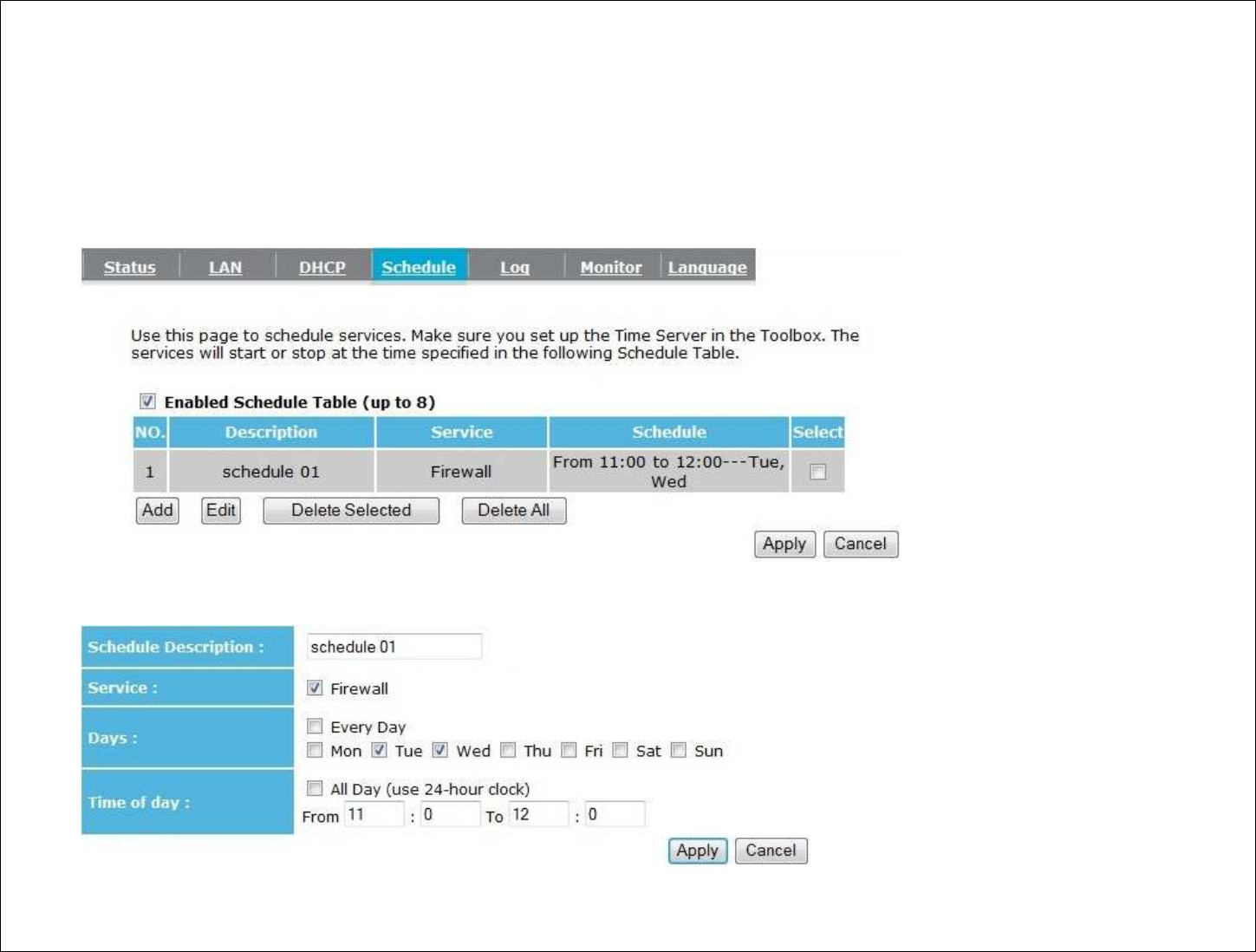Screen dimensions: 1256x952
Task: Click the Delete All button
Action: click(514, 511)
